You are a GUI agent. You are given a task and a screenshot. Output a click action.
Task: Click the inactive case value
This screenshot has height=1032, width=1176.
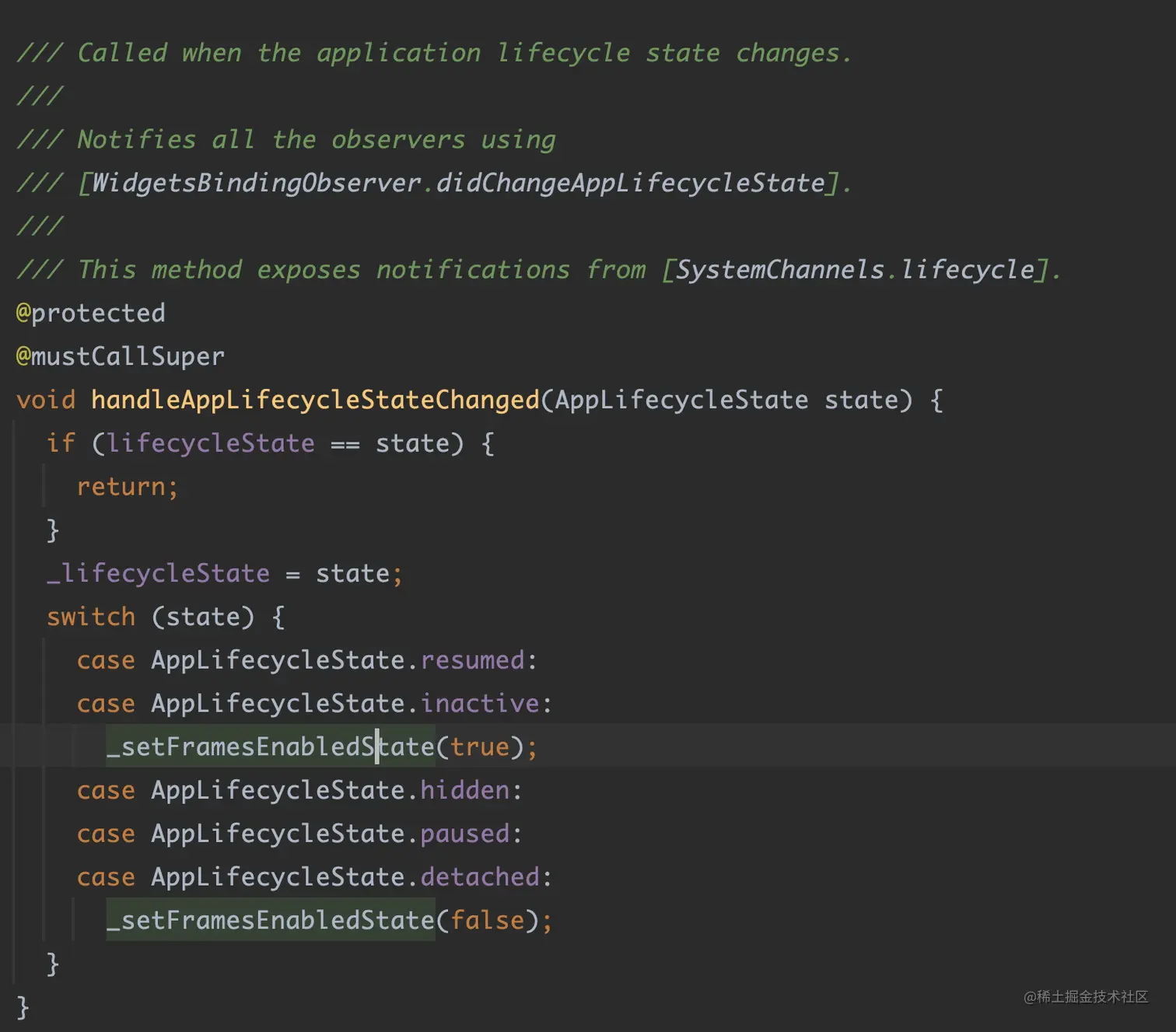pyautogui.click(x=480, y=704)
